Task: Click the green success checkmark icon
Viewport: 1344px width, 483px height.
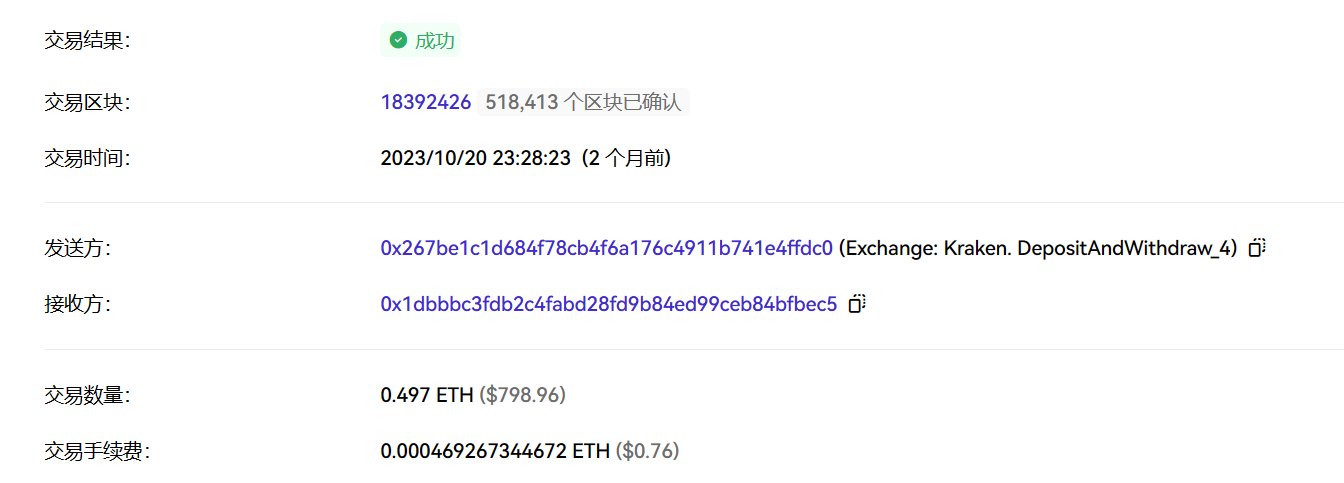Action: pos(398,40)
